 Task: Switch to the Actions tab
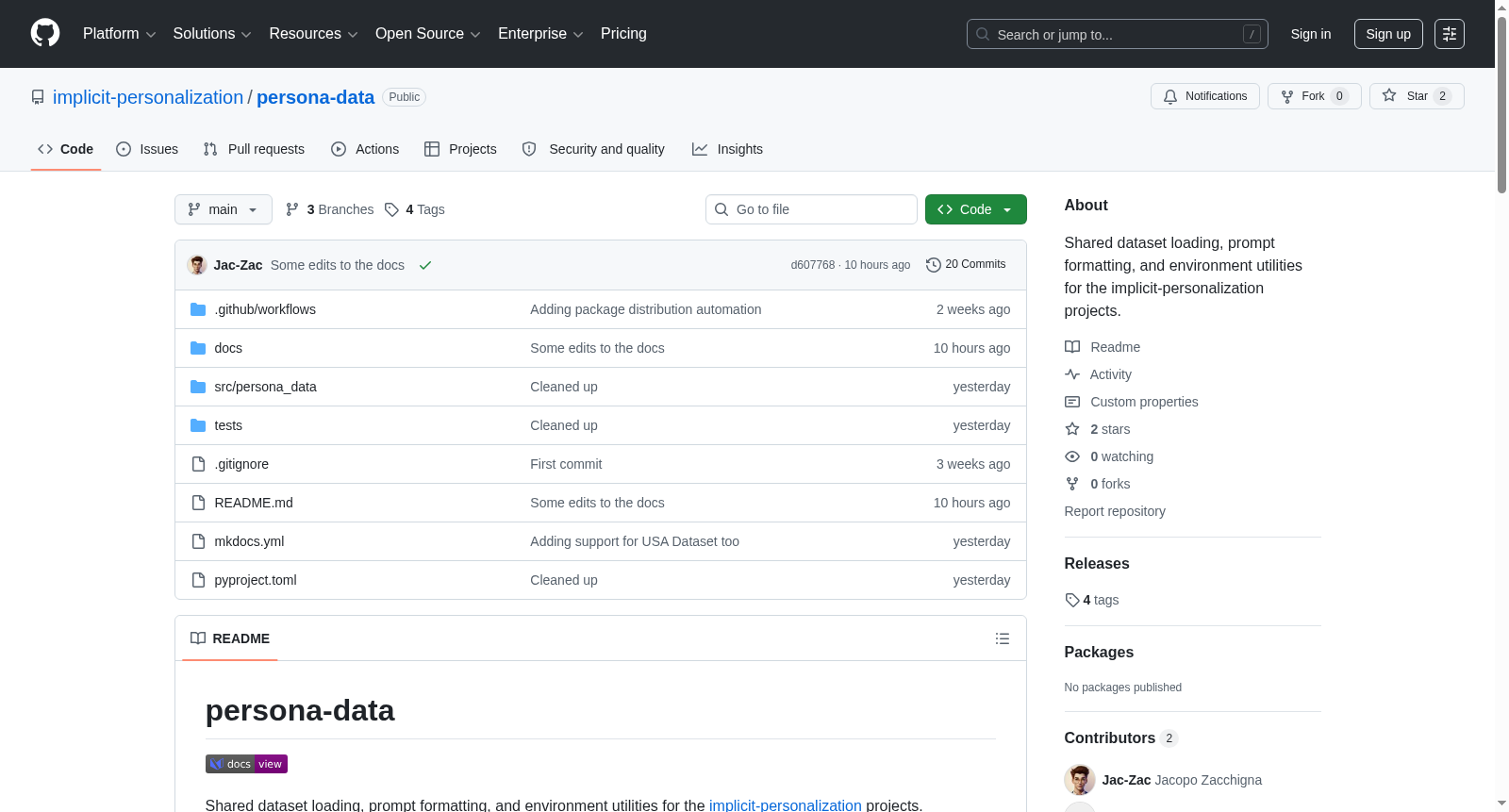(x=365, y=149)
